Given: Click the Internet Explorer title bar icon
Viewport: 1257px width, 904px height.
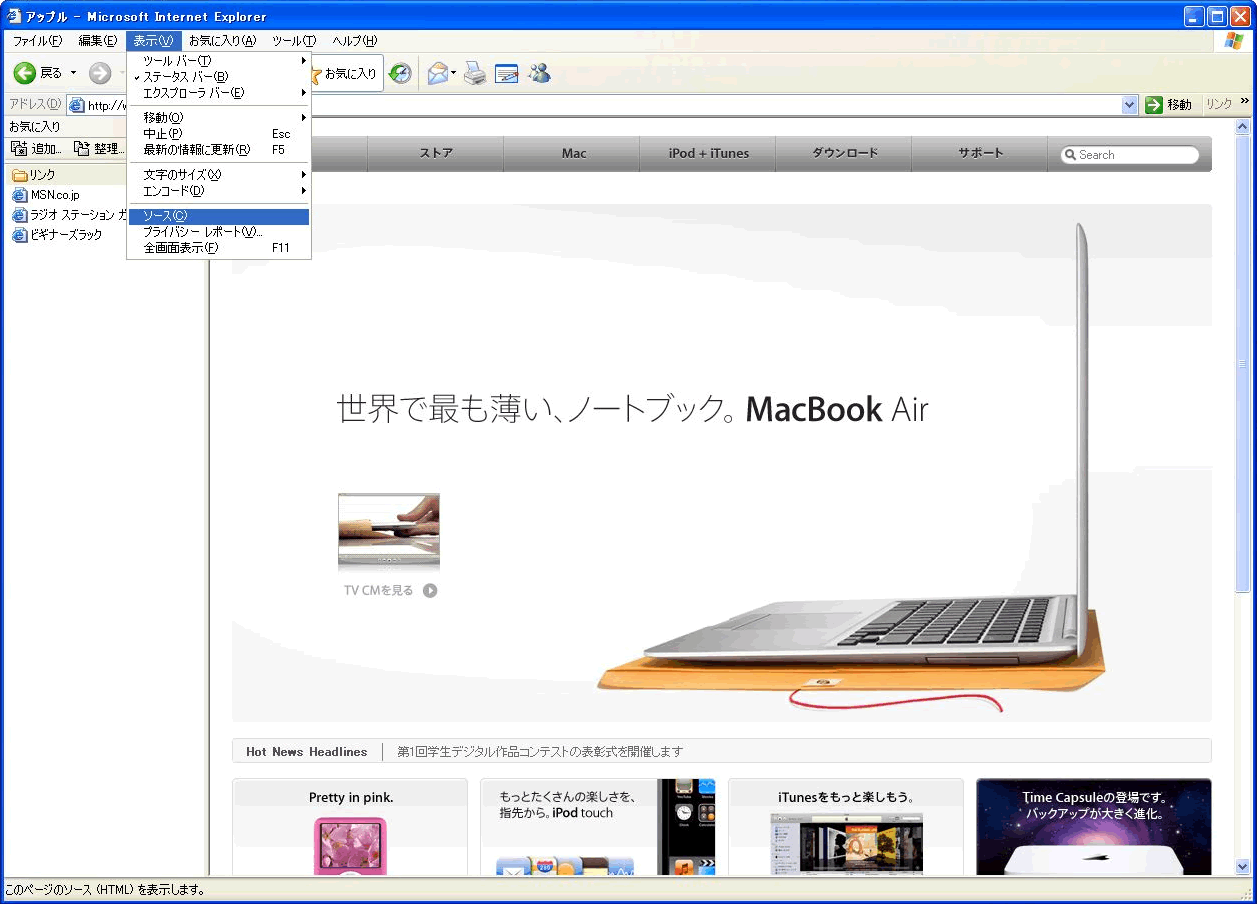Looking at the screenshot, I should tap(14, 16).
